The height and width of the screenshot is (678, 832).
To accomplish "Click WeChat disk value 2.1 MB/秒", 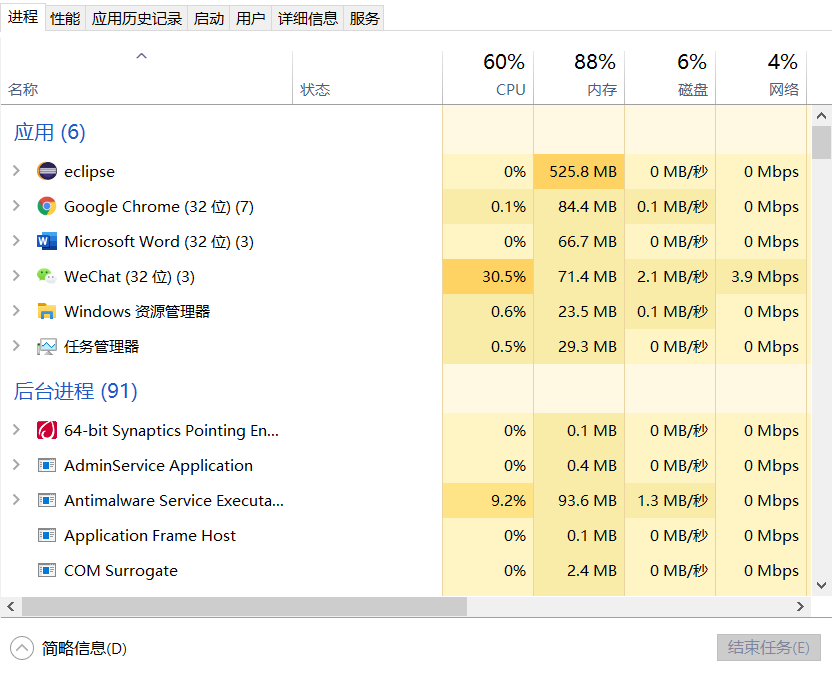I will [x=672, y=276].
